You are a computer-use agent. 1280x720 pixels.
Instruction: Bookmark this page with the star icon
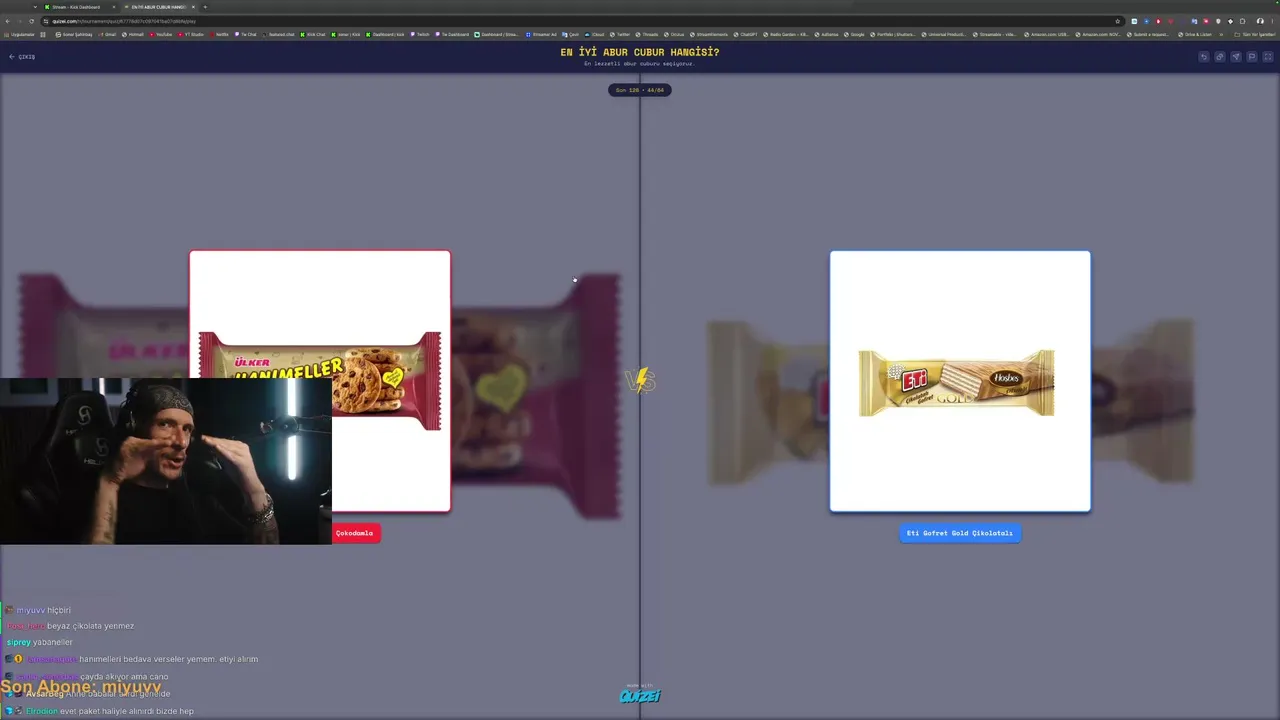[x=1117, y=21]
